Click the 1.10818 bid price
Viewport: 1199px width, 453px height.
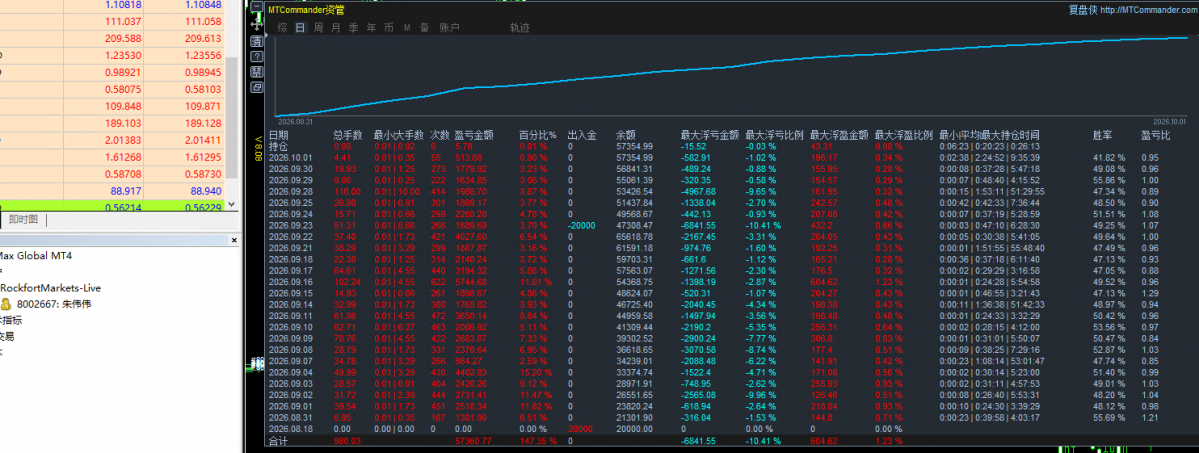121,5
